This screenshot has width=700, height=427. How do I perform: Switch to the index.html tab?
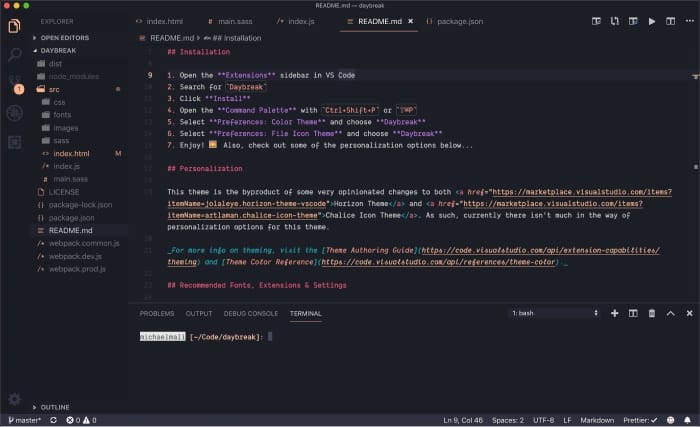(160, 21)
